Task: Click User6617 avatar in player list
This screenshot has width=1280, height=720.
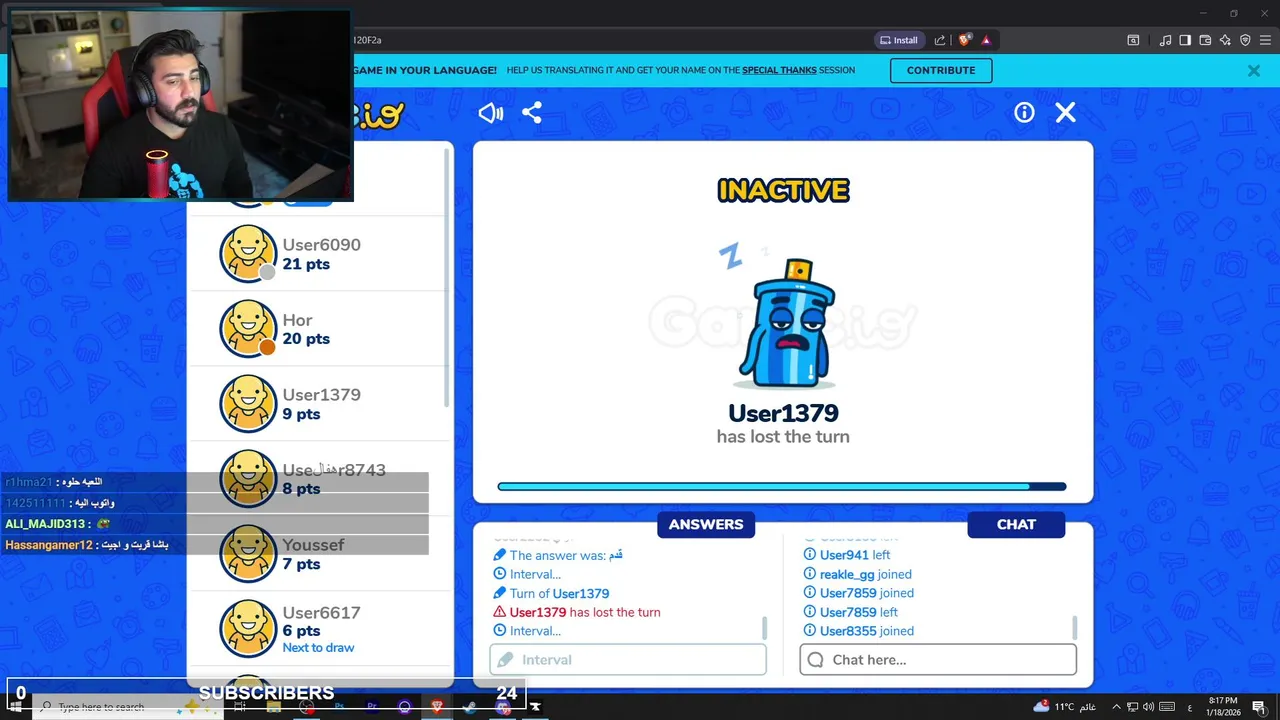Action: (248, 628)
